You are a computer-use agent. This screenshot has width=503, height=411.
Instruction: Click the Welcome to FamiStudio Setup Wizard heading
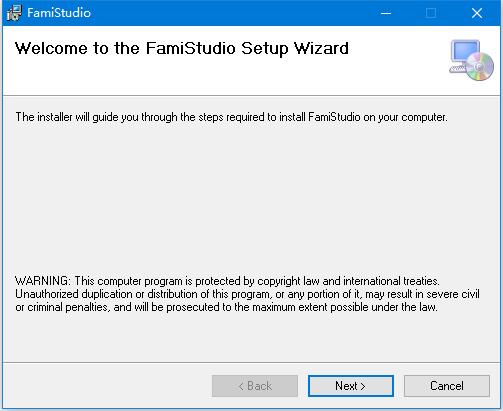pyautogui.click(x=182, y=49)
